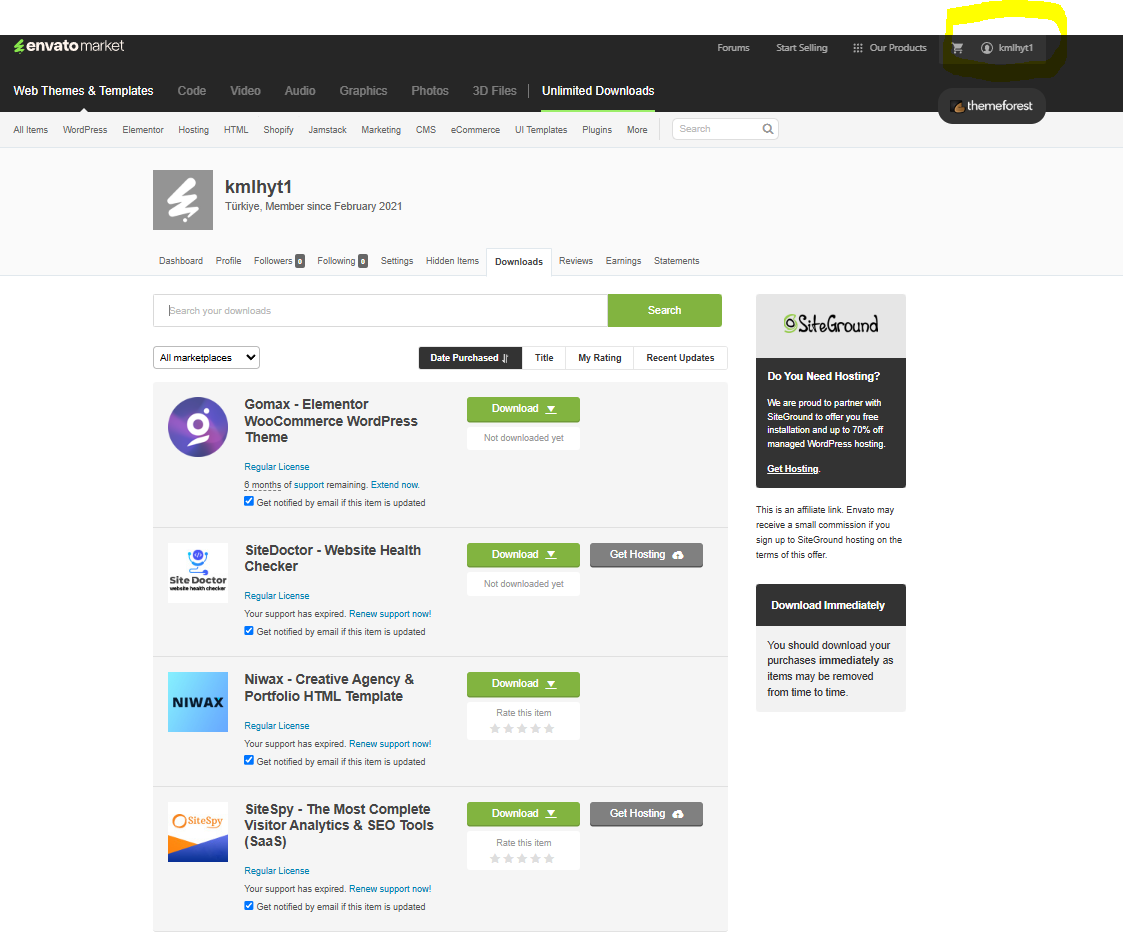Open the UI Templates category
The width and height of the screenshot is (1123, 936).
tap(541, 130)
